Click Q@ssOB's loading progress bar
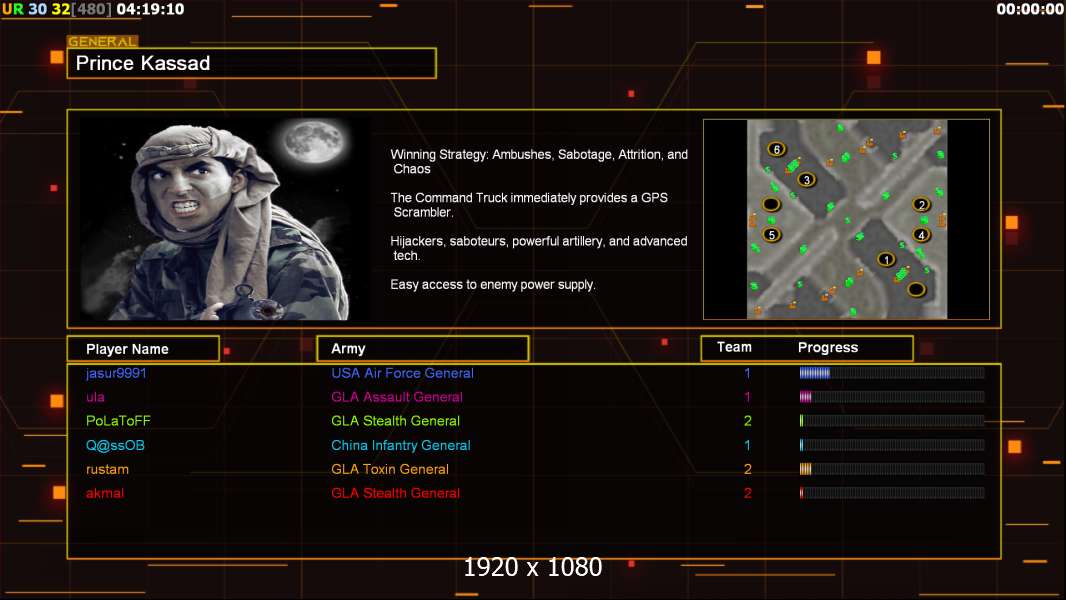Viewport: 1066px width, 600px height. [892, 445]
